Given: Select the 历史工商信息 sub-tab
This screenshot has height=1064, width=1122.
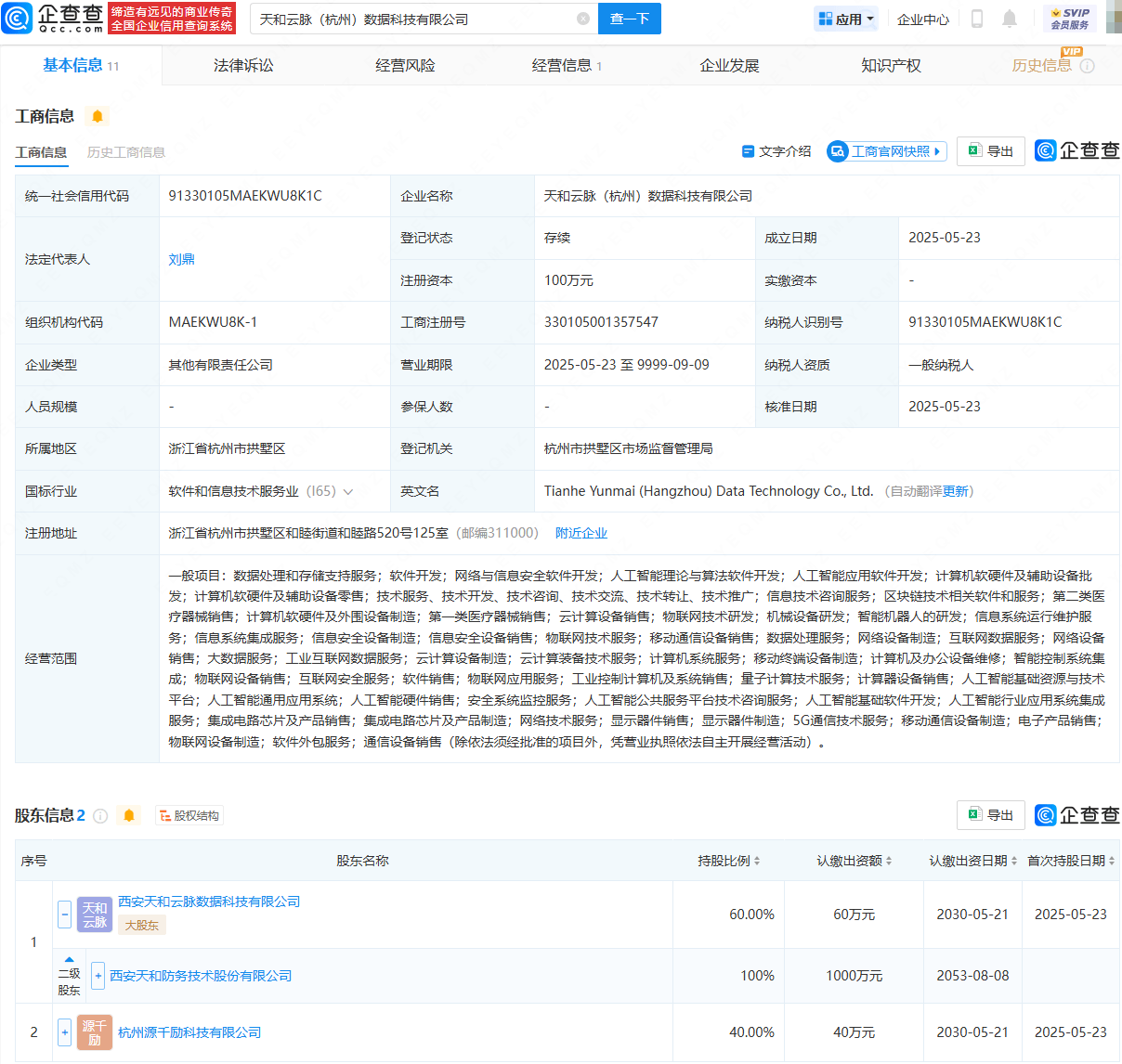Looking at the screenshot, I should pyautogui.click(x=126, y=152).
